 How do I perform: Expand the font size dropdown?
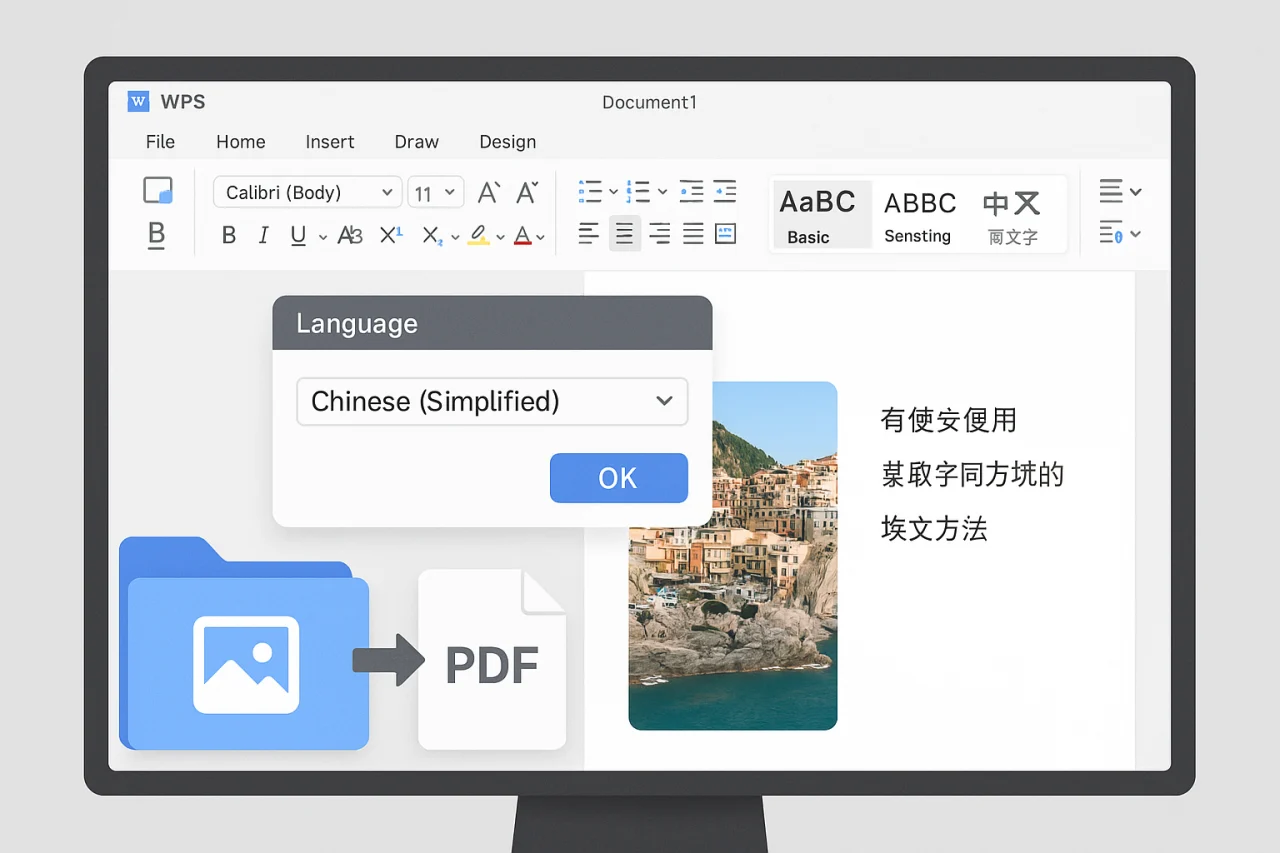coord(436,192)
